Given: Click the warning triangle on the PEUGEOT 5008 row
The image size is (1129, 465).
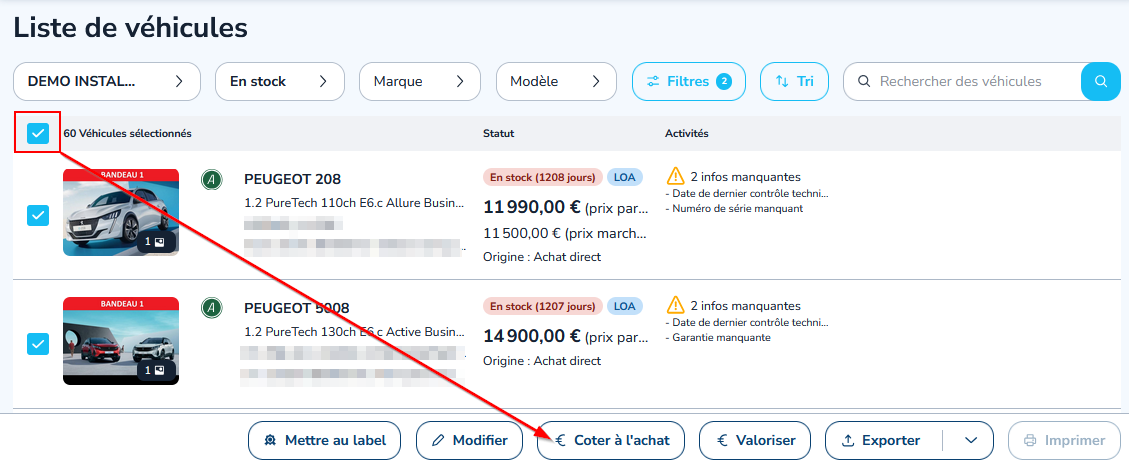Looking at the screenshot, I should 675,305.
